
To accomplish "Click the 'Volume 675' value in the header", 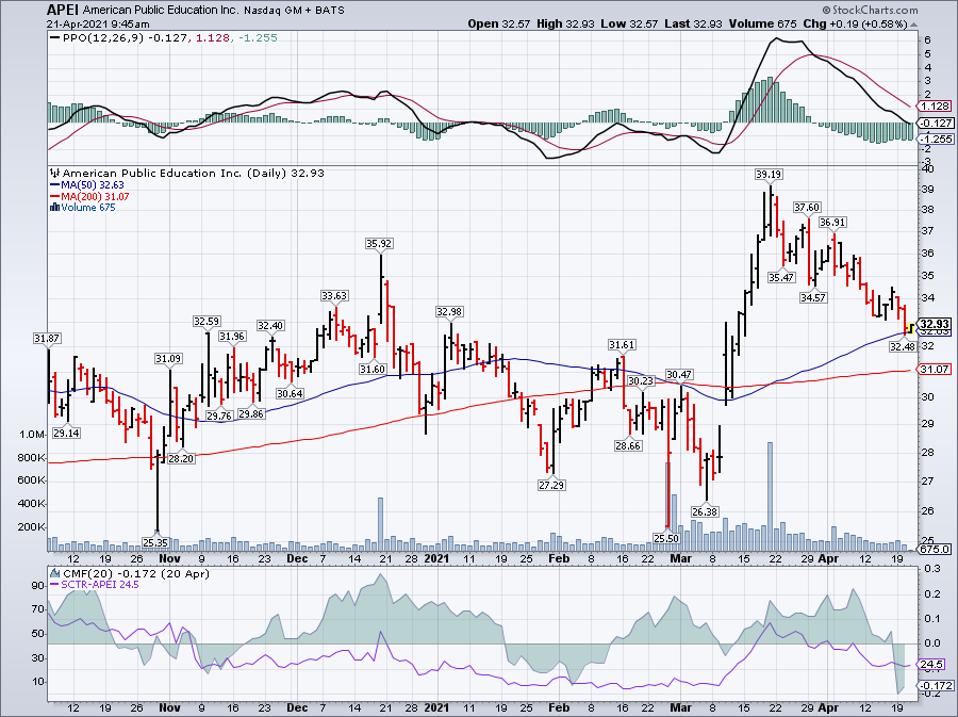I will [x=761, y=24].
